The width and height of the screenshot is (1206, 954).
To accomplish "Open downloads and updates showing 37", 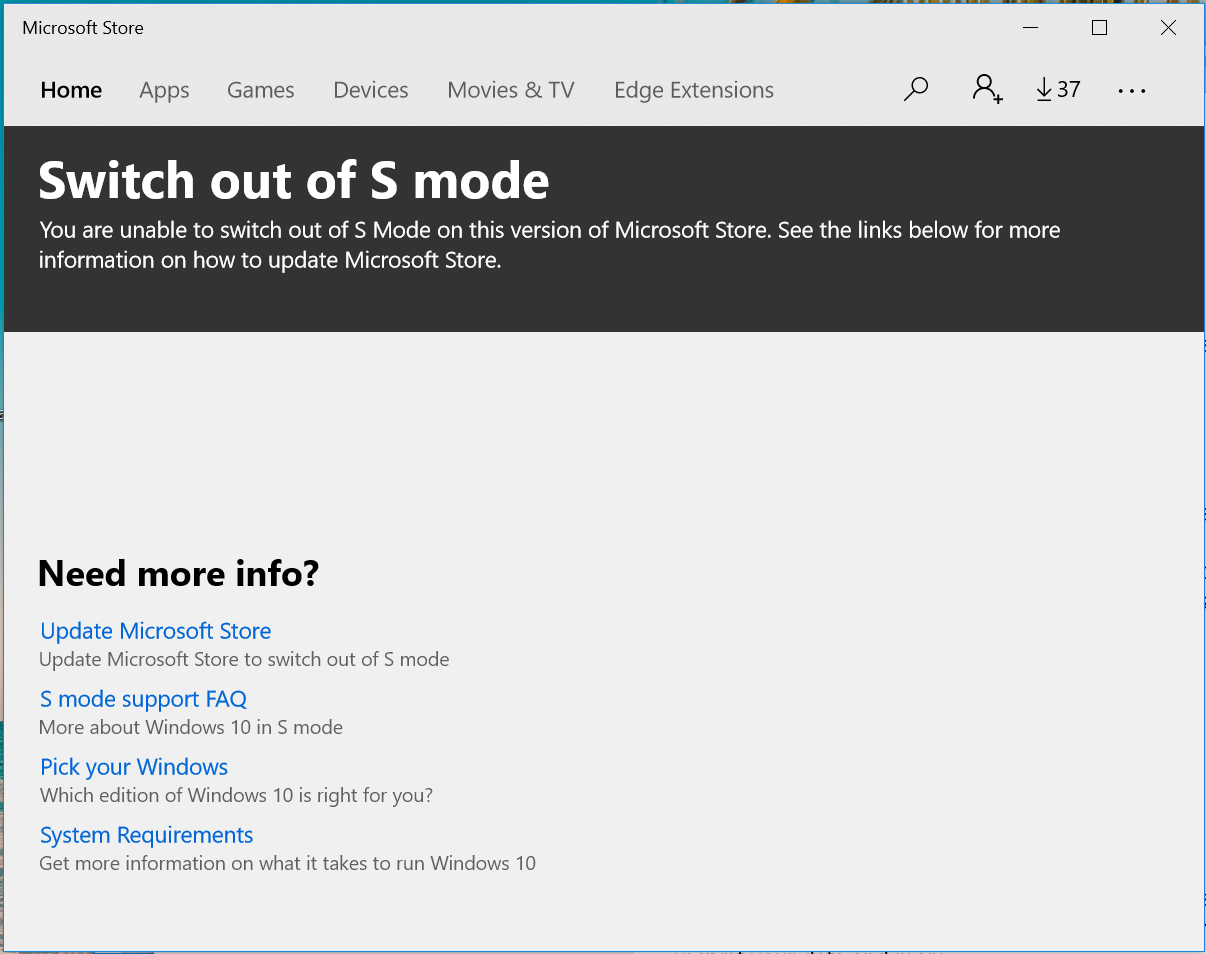I will click(x=1058, y=90).
